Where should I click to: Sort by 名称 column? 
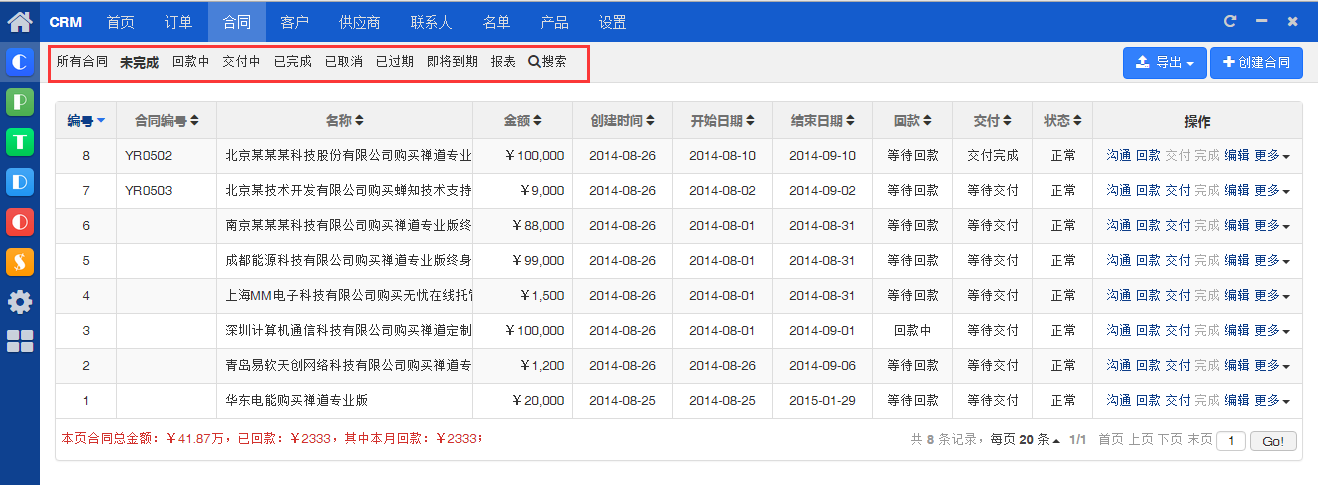344,121
